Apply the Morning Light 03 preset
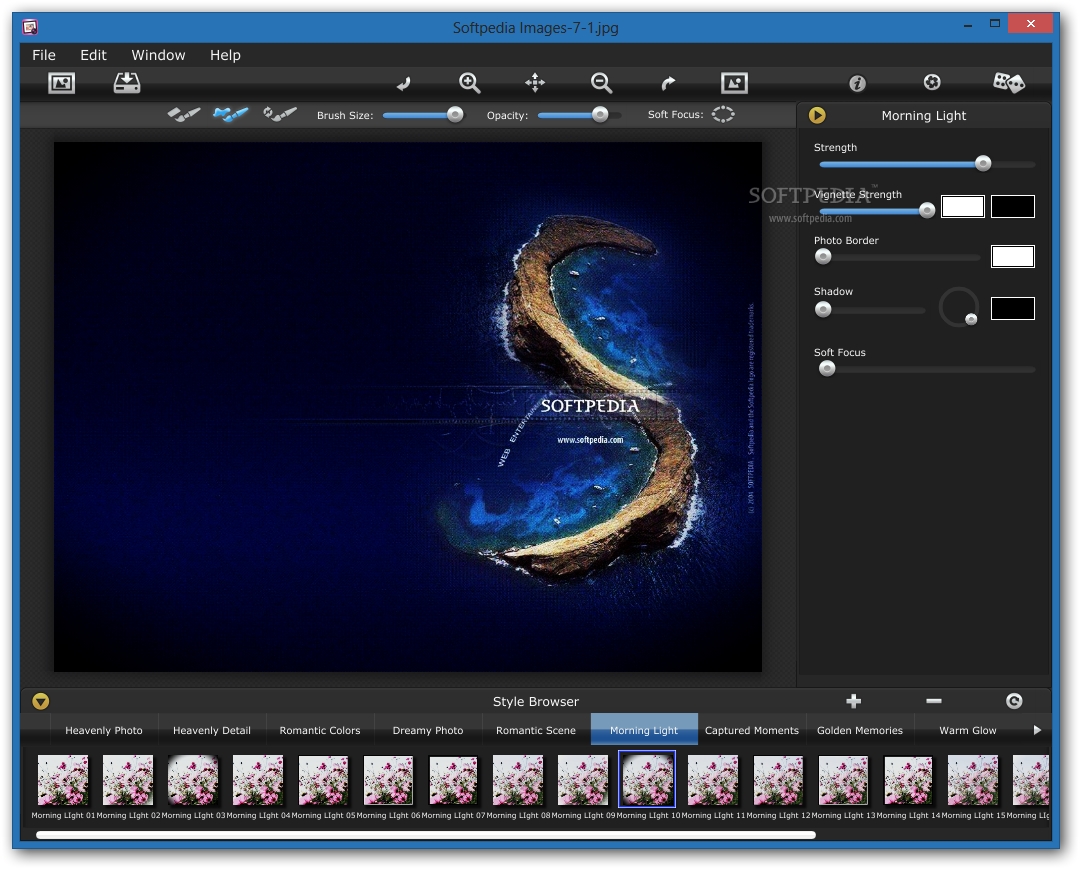The width and height of the screenshot is (1080, 869). coord(193,780)
